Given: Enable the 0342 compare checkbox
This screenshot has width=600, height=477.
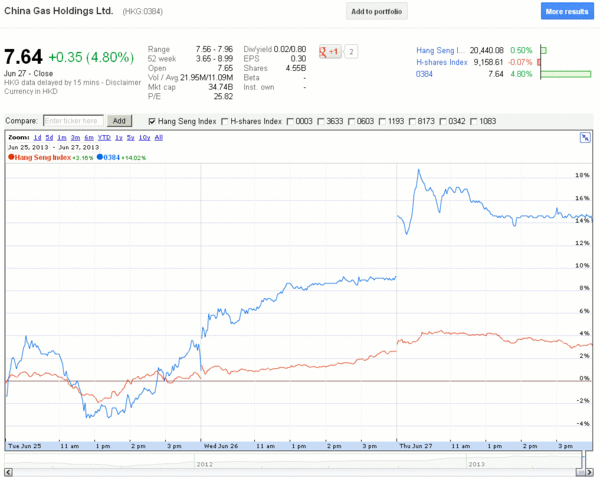Looking at the screenshot, I should point(443,121).
